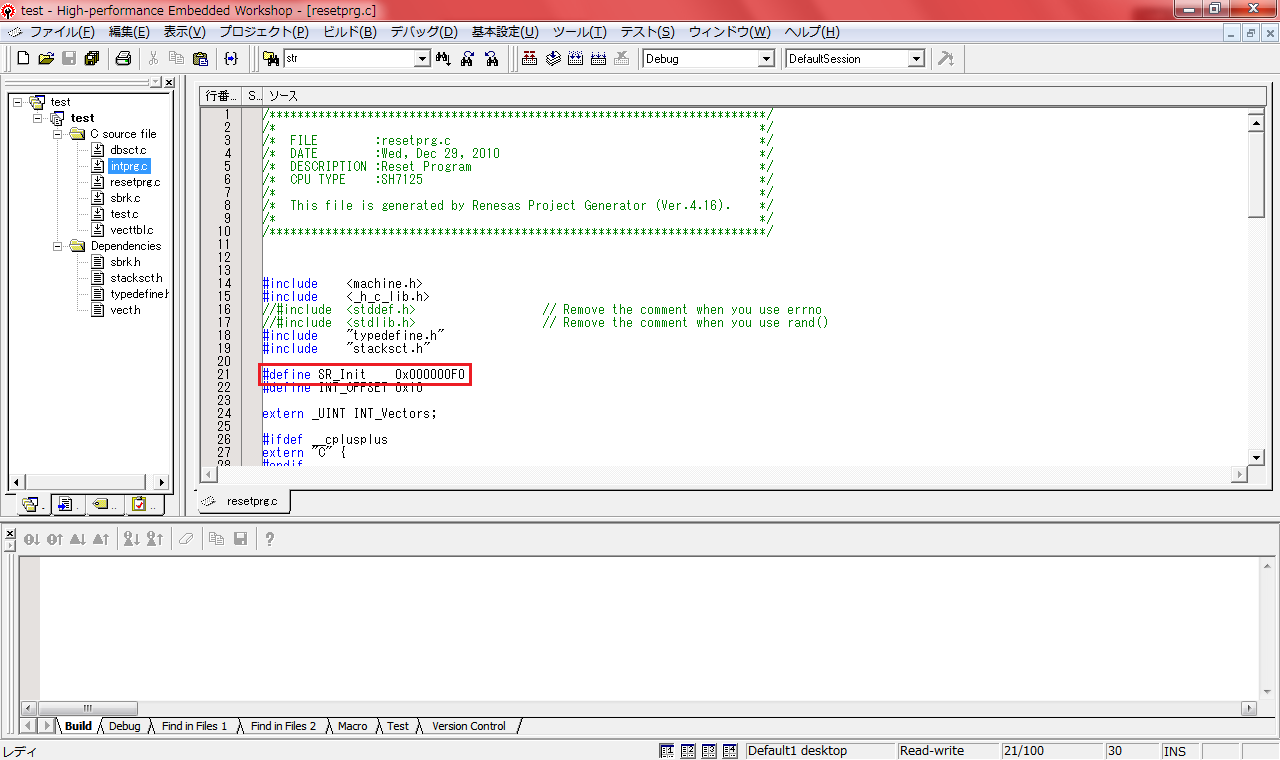This screenshot has height=760, width=1280.
Task: Click the Open File folder icon
Action: pyautogui.click(x=46, y=59)
